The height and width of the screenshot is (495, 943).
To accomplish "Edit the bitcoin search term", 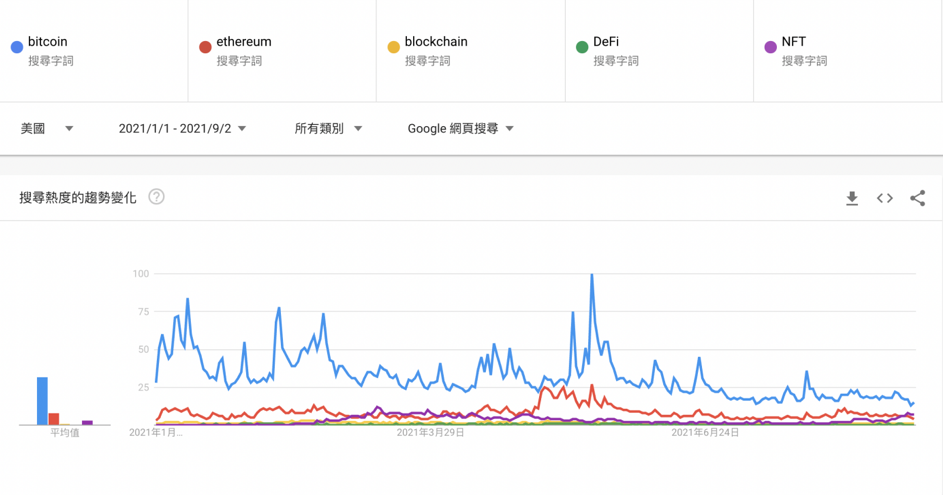I will (48, 42).
